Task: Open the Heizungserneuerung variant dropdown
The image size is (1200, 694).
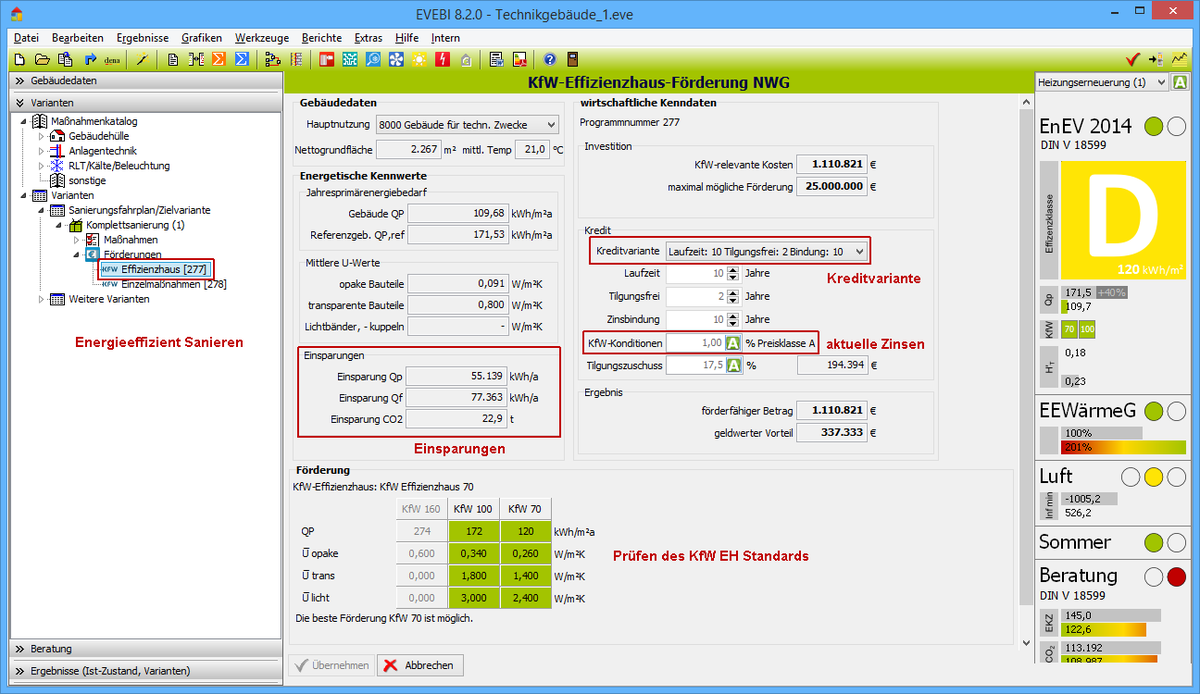Action: pyautogui.click(x=1102, y=82)
